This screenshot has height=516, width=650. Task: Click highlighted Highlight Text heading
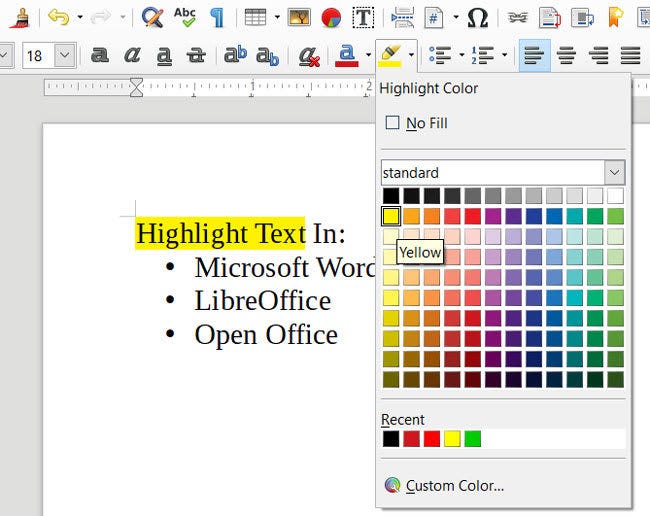click(221, 234)
